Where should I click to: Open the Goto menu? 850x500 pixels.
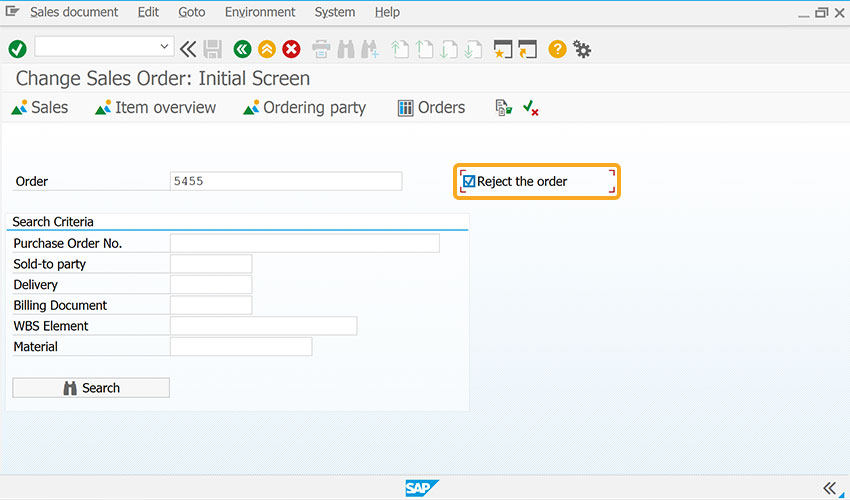tap(192, 12)
